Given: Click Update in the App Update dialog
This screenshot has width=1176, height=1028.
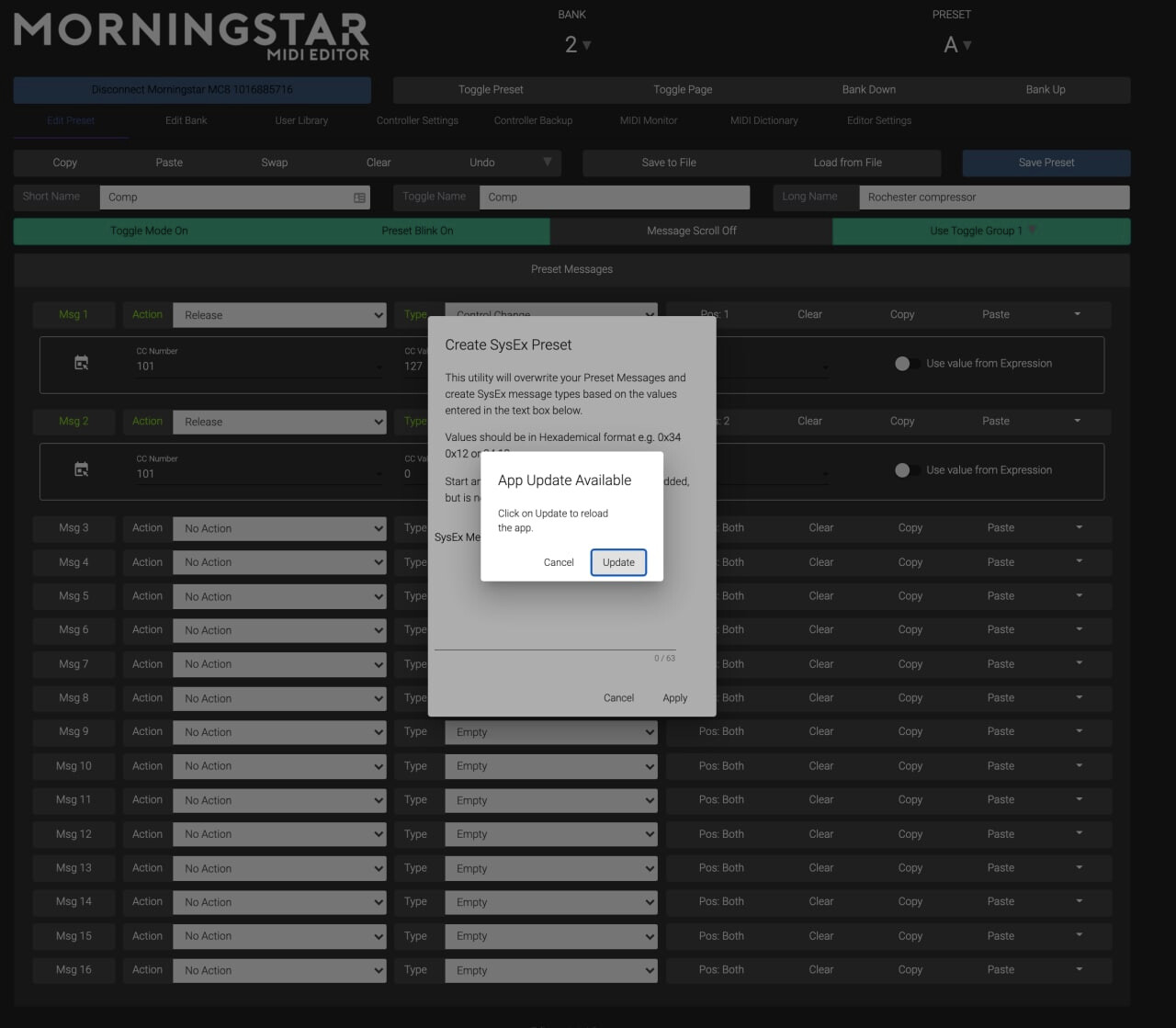Looking at the screenshot, I should (x=618, y=562).
